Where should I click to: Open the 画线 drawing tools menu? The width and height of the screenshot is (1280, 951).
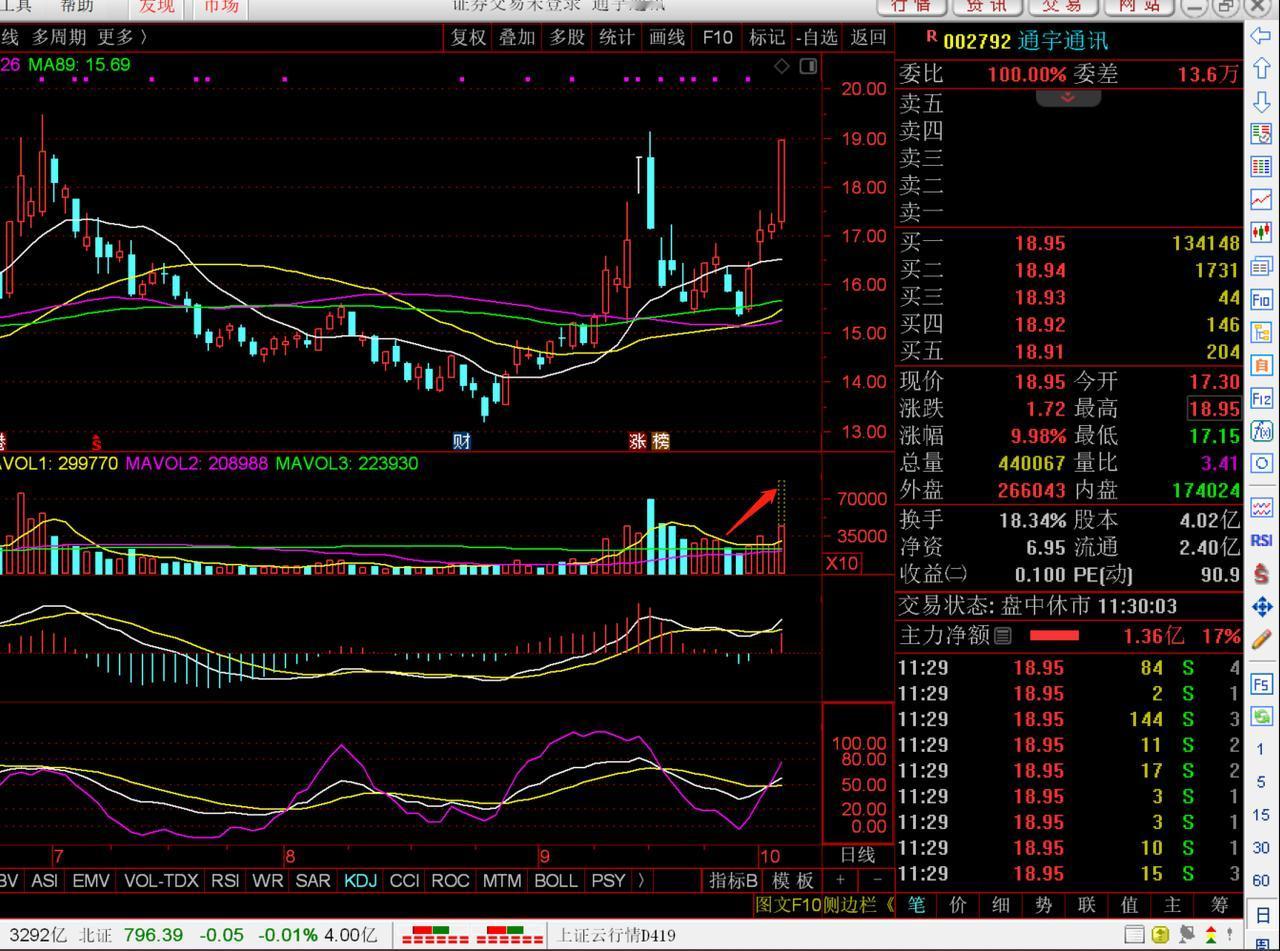(x=667, y=38)
